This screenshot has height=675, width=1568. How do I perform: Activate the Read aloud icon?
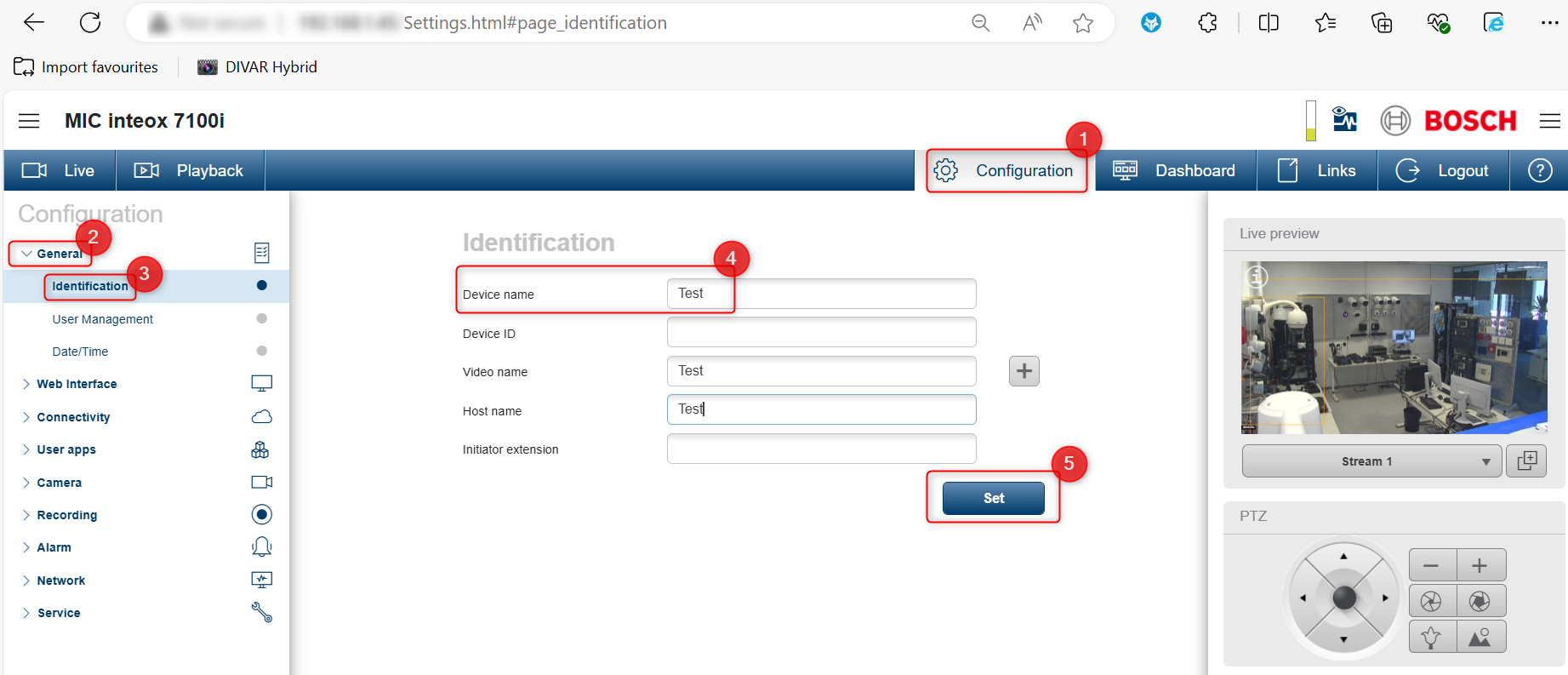[x=1032, y=23]
